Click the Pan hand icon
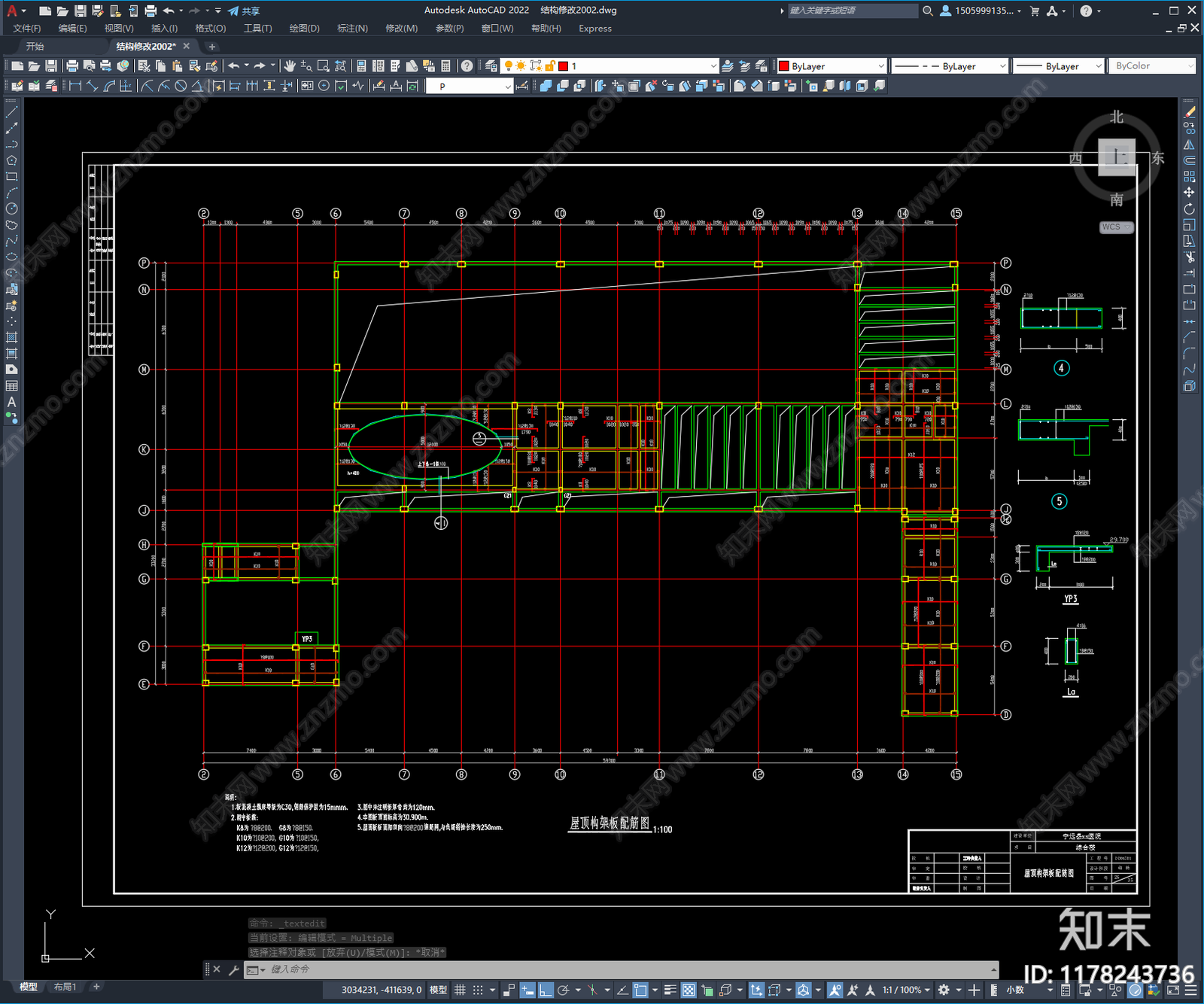Image resolution: width=1204 pixels, height=1004 pixels. click(x=290, y=66)
